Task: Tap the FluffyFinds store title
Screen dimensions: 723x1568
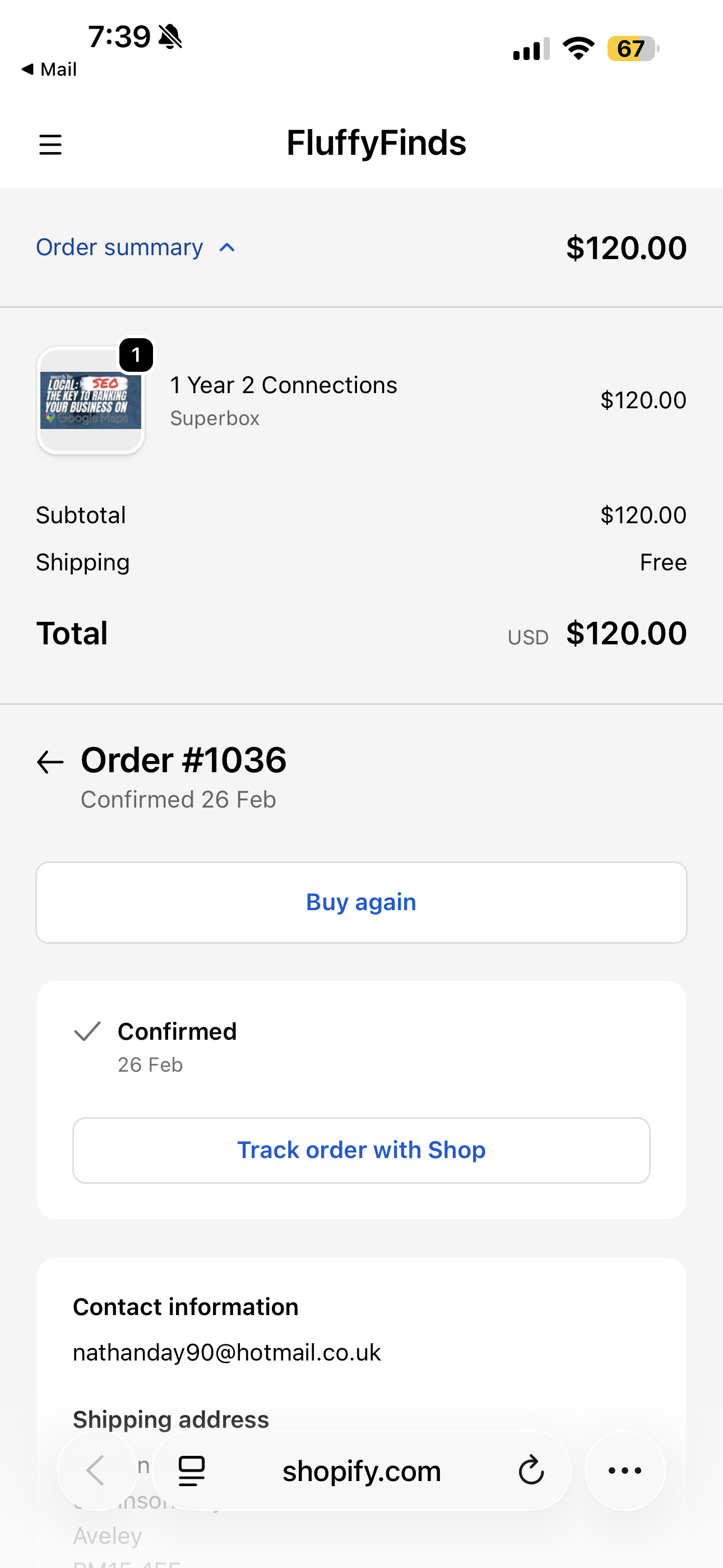Action: click(376, 143)
